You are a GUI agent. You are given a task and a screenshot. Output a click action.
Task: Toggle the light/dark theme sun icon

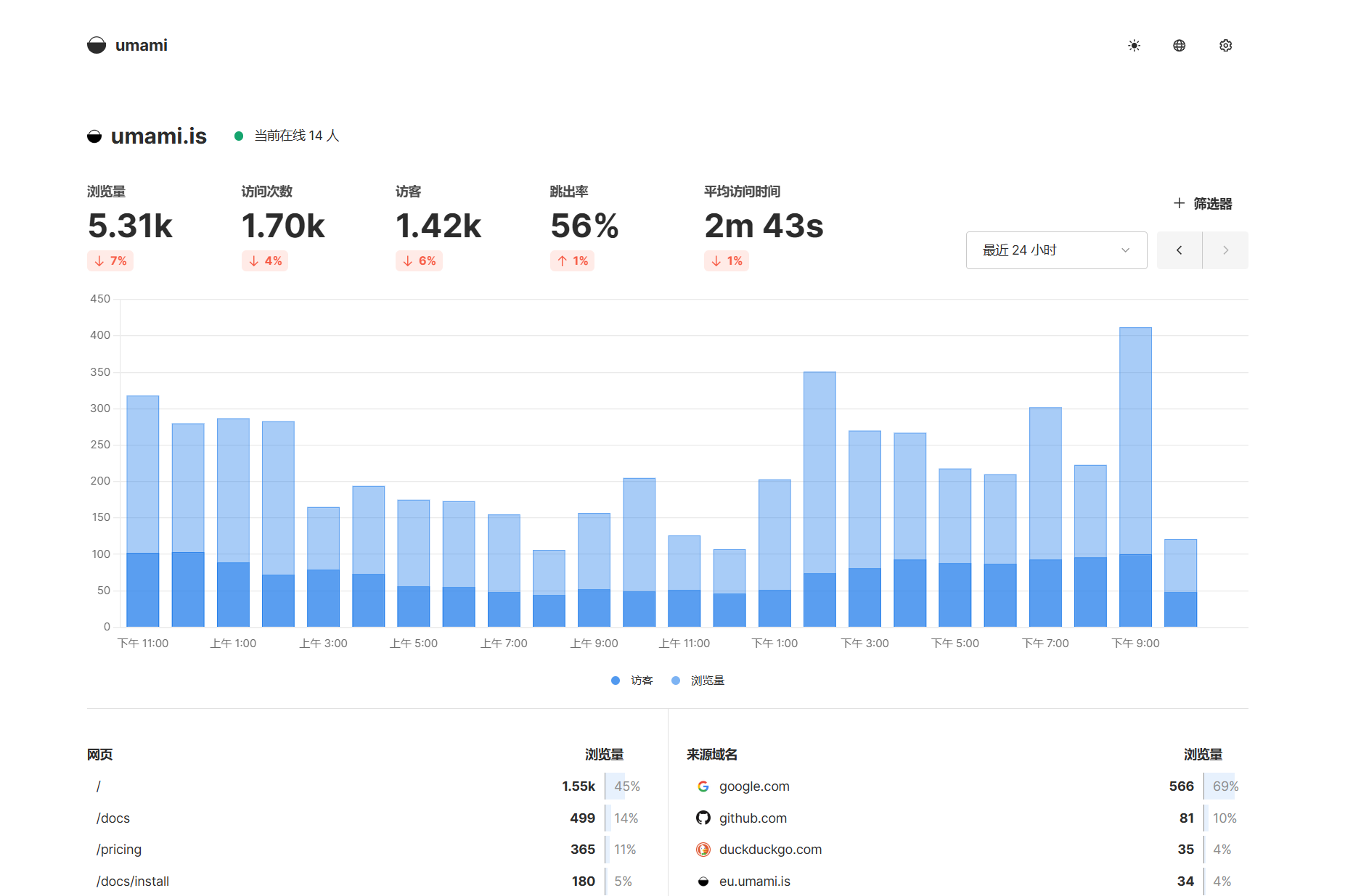tap(1134, 46)
